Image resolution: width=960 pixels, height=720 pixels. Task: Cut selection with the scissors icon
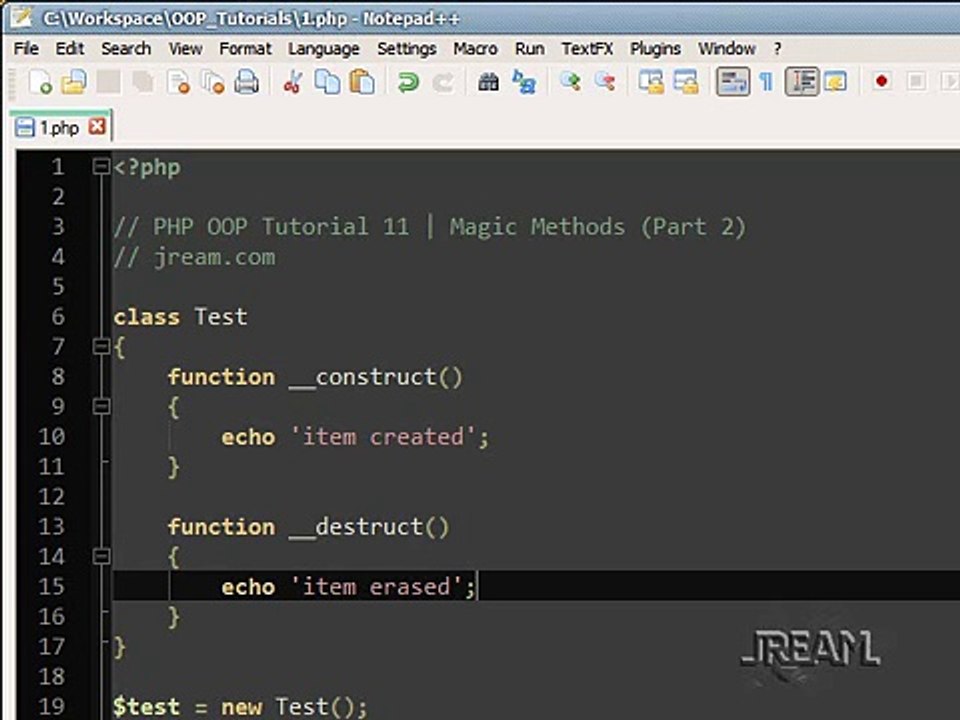[x=293, y=81]
